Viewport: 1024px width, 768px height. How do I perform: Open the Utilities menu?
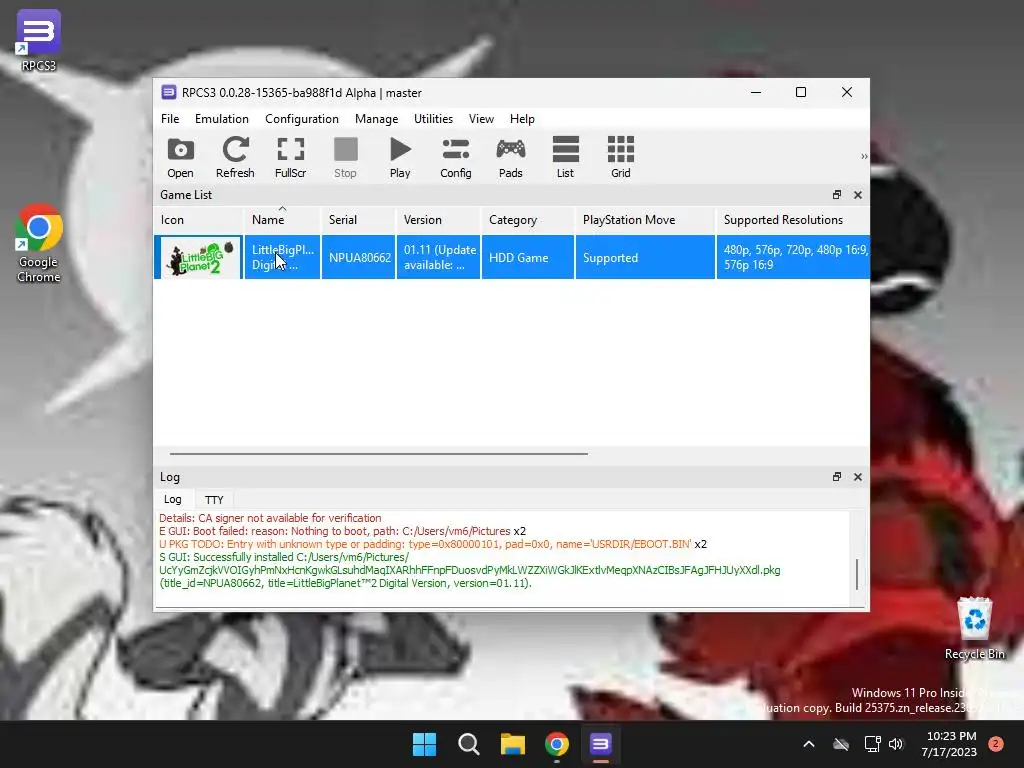coord(433,119)
